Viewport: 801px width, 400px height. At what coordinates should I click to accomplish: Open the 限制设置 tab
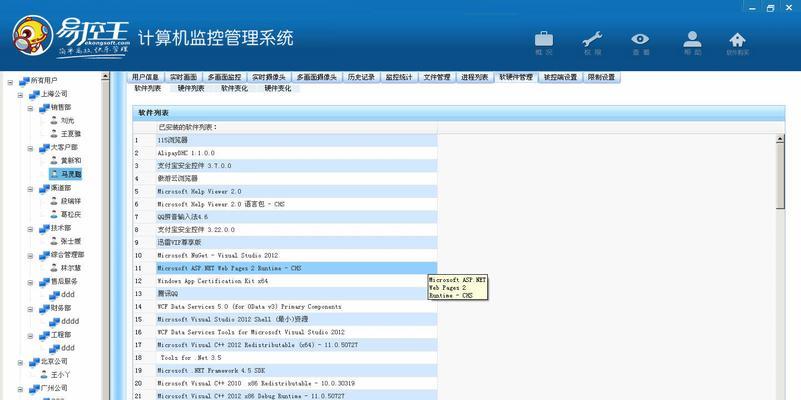pos(601,77)
